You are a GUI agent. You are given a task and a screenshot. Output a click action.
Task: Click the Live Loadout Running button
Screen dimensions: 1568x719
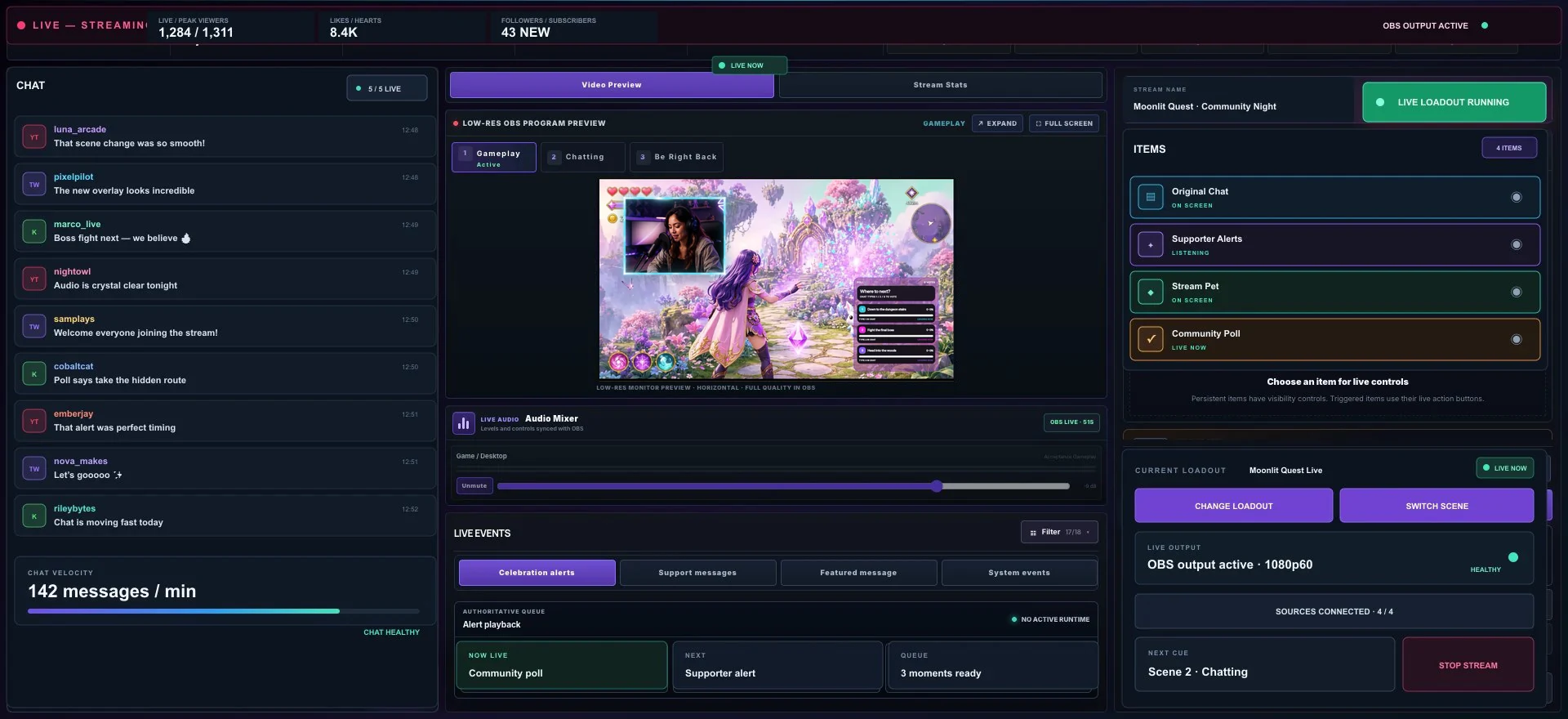click(1454, 102)
